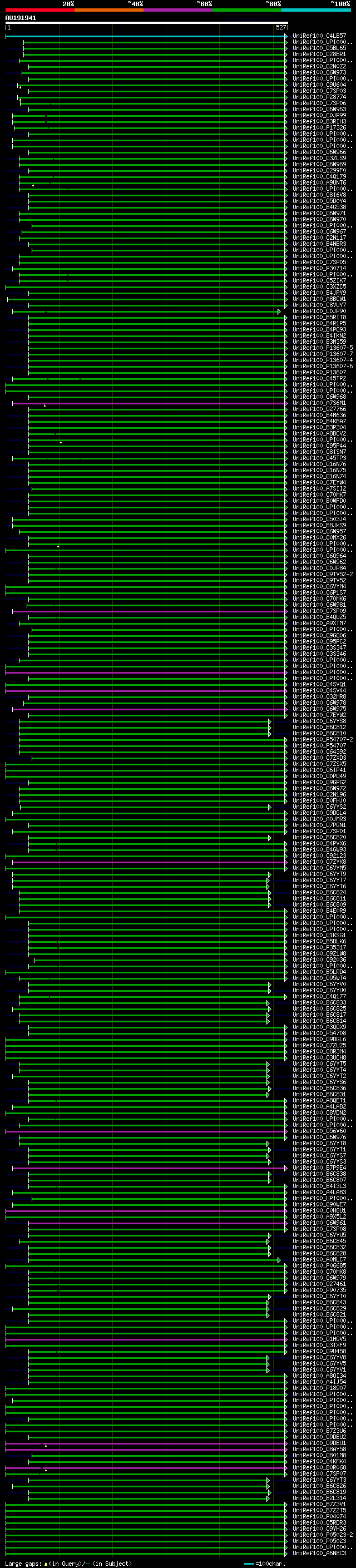The height and width of the screenshot is (1568, 356).
Task: Select the UniRef100_D0FHJ0 label
Action: tap(319, 800)
